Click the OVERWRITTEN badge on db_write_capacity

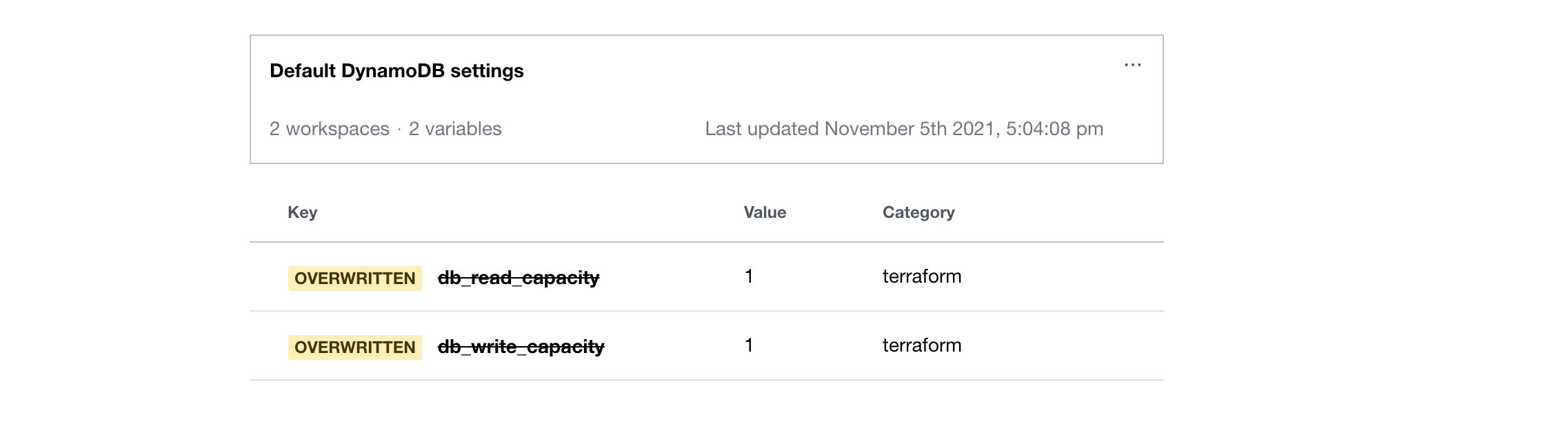point(354,348)
